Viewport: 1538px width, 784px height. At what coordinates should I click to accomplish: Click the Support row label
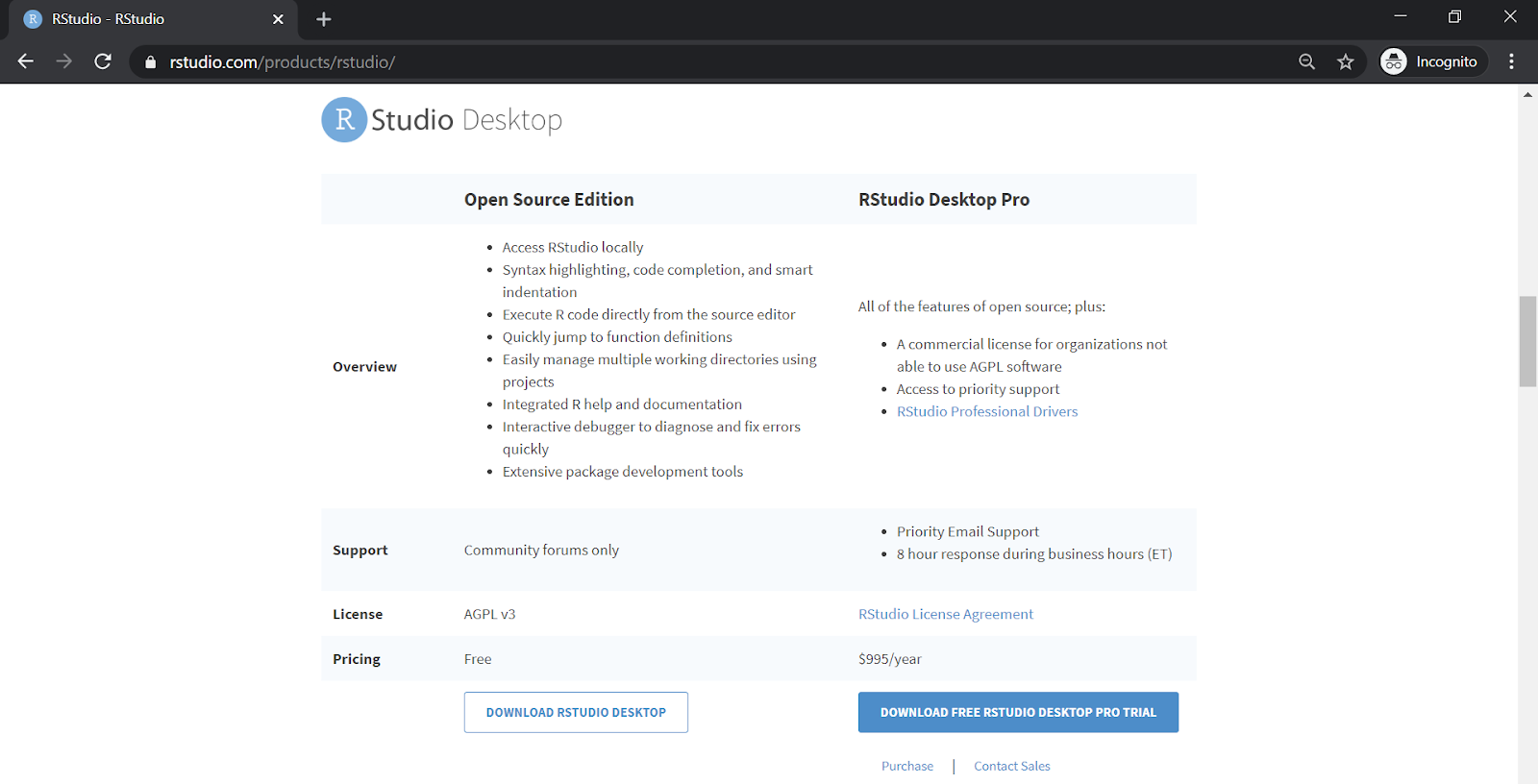tap(360, 551)
